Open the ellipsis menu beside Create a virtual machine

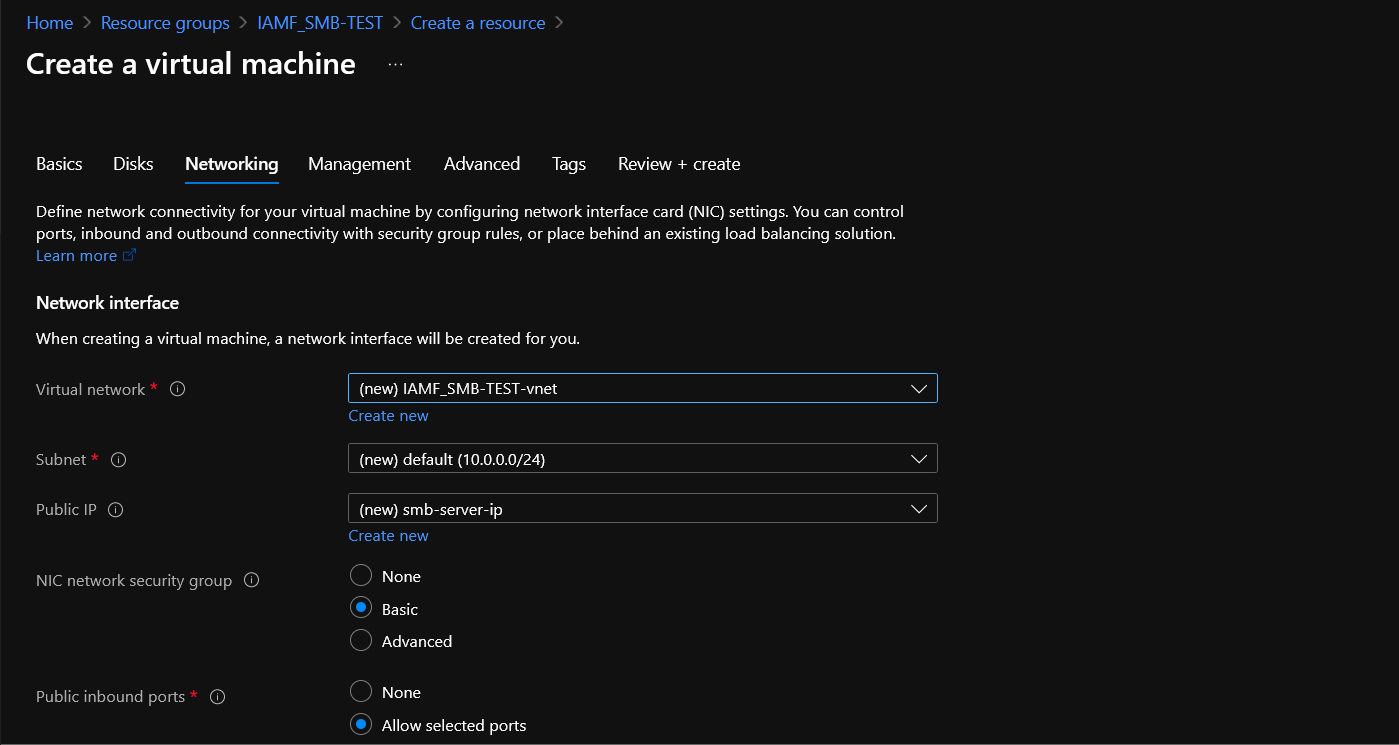point(396,65)
